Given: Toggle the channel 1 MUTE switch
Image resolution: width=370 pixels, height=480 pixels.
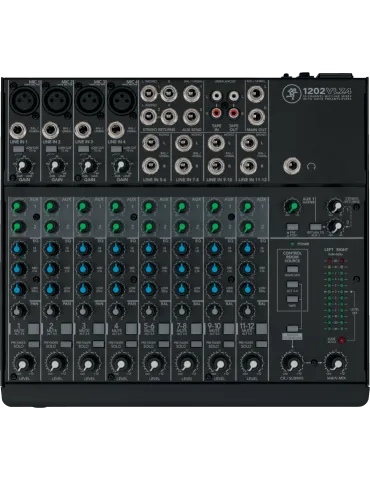Looking at the screenshot, I should coord(34,329).
